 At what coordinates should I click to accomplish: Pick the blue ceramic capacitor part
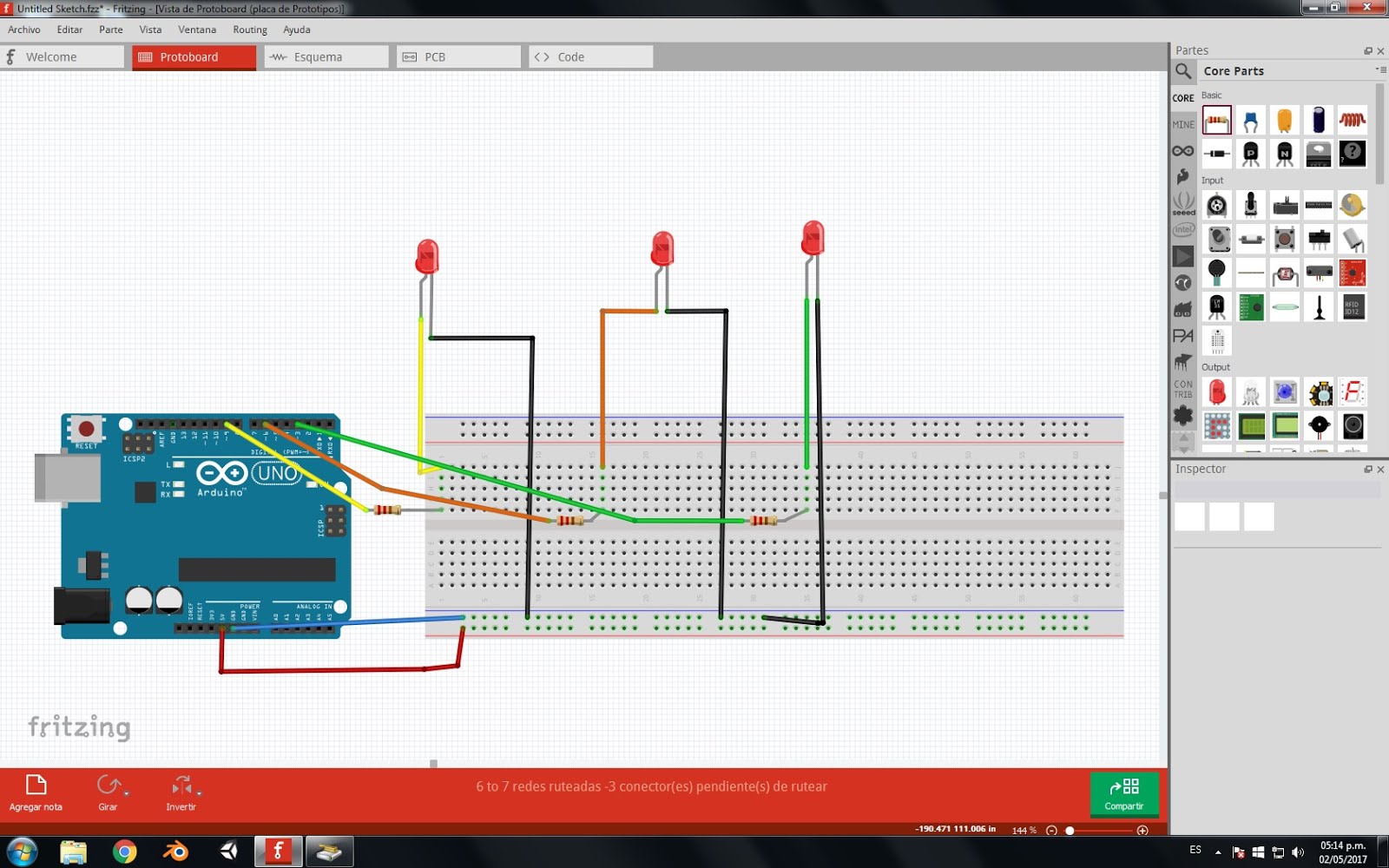[1251, 121]
